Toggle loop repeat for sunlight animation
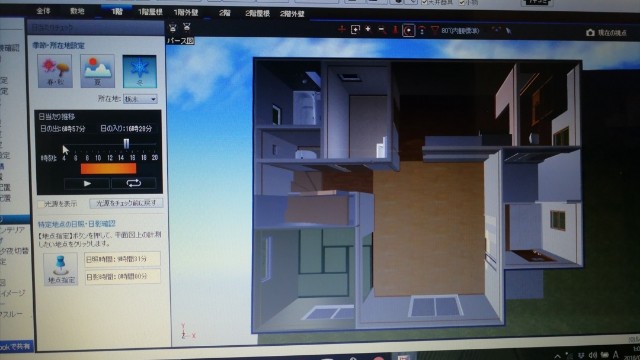640x360 pixels. click(x=133, y=183)
